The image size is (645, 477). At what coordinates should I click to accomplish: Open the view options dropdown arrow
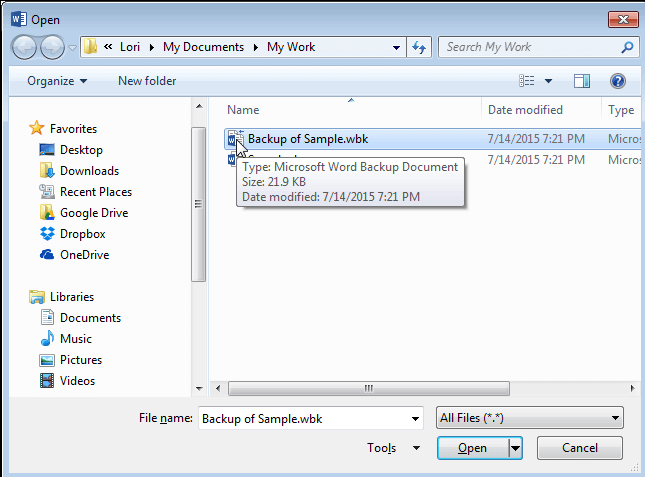tap(548, 81)
